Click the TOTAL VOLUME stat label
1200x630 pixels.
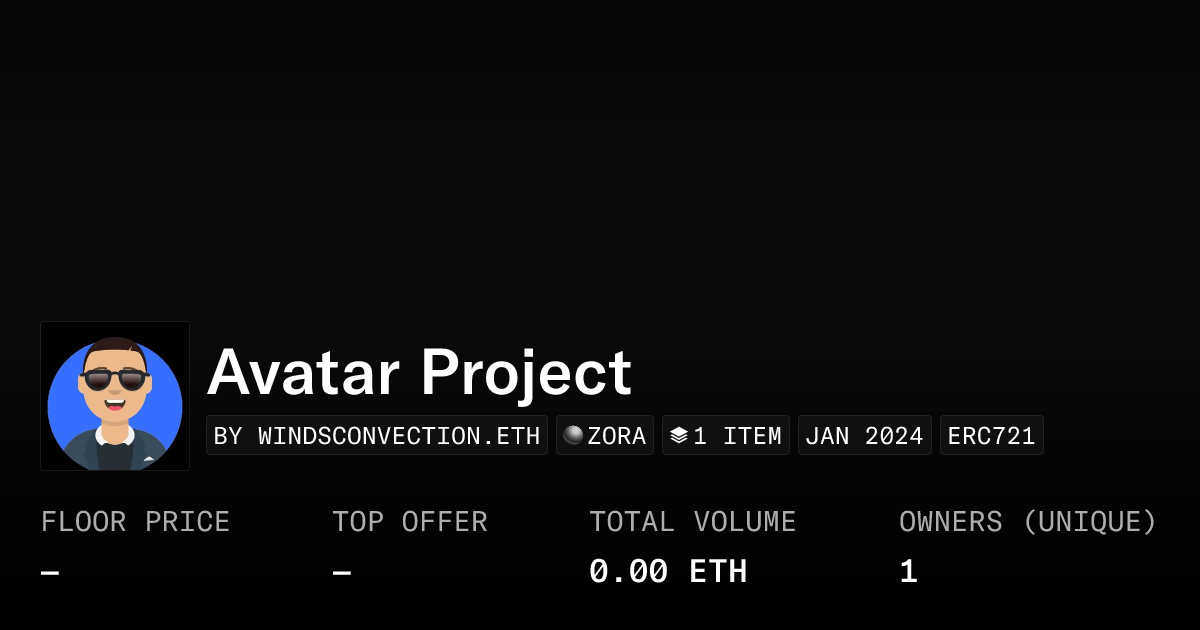click(692, 522)
